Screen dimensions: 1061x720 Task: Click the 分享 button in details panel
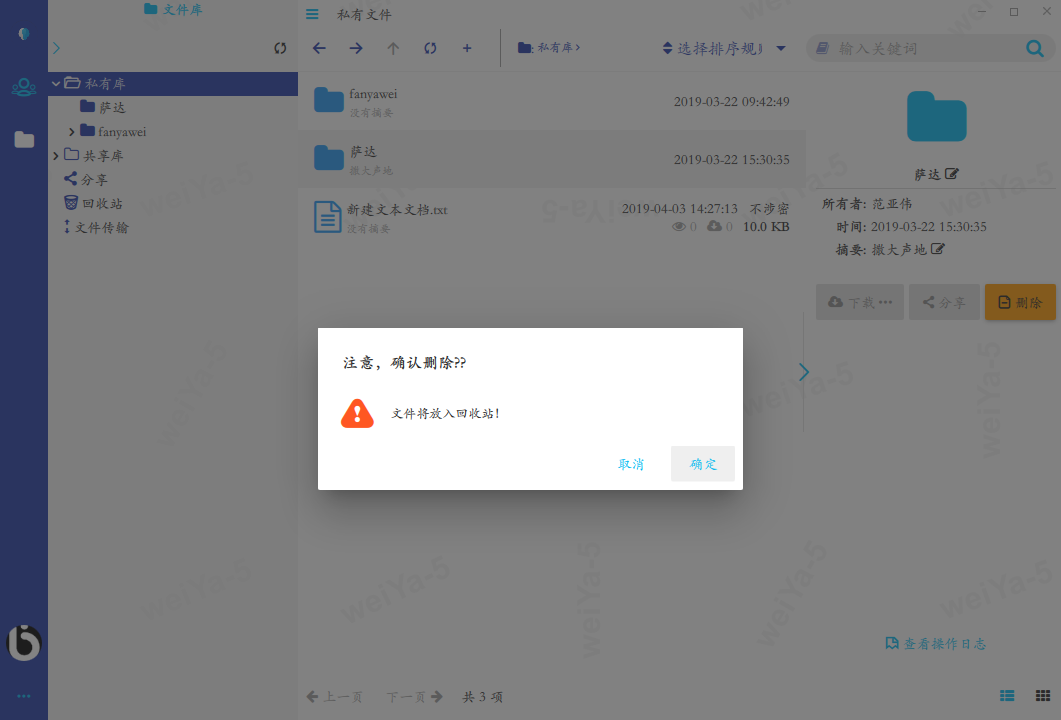pyautogui.click(x=944, y=302)
